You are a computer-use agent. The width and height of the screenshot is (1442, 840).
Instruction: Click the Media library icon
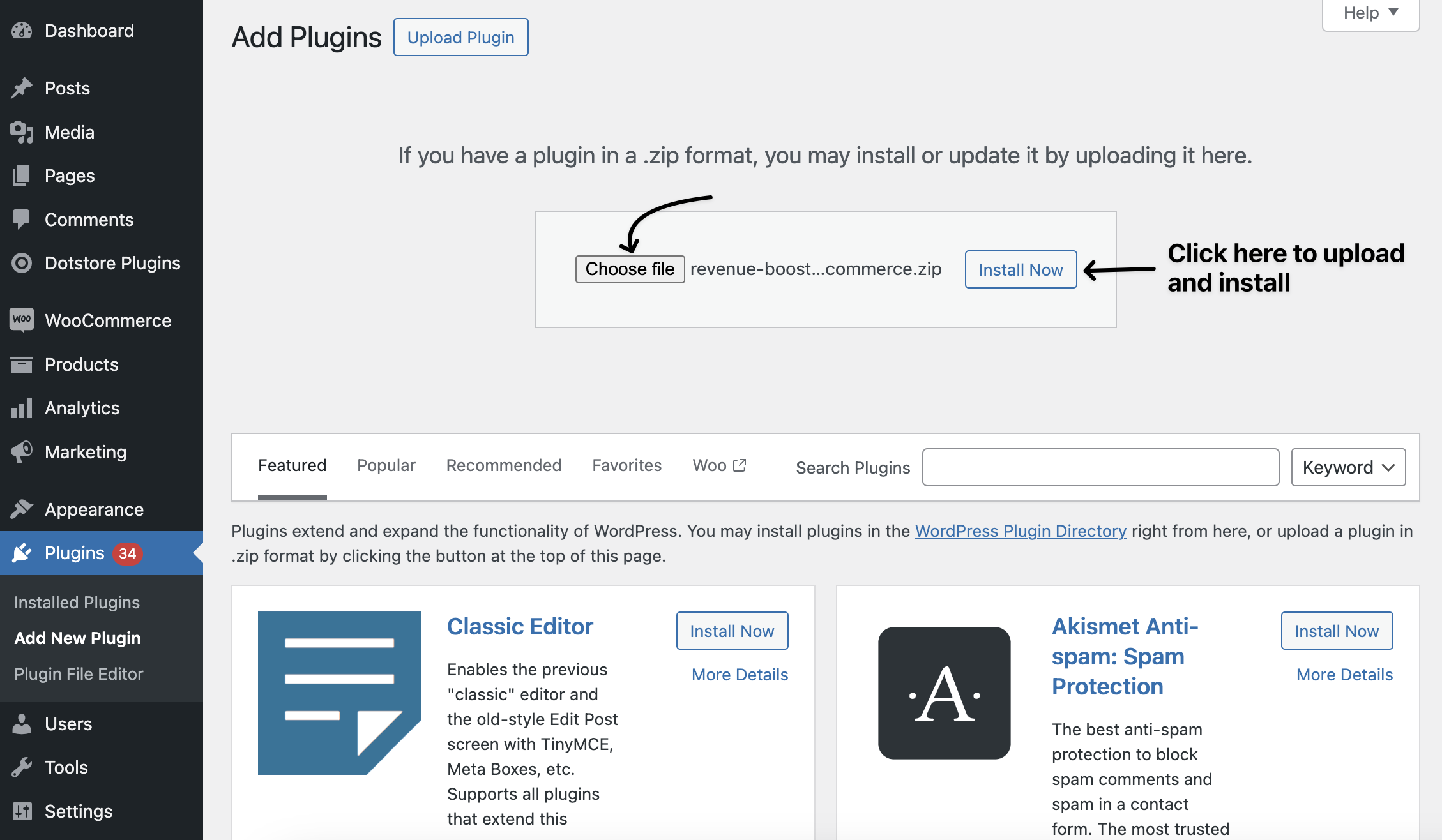pyautogui.click(x=22, y=132)
